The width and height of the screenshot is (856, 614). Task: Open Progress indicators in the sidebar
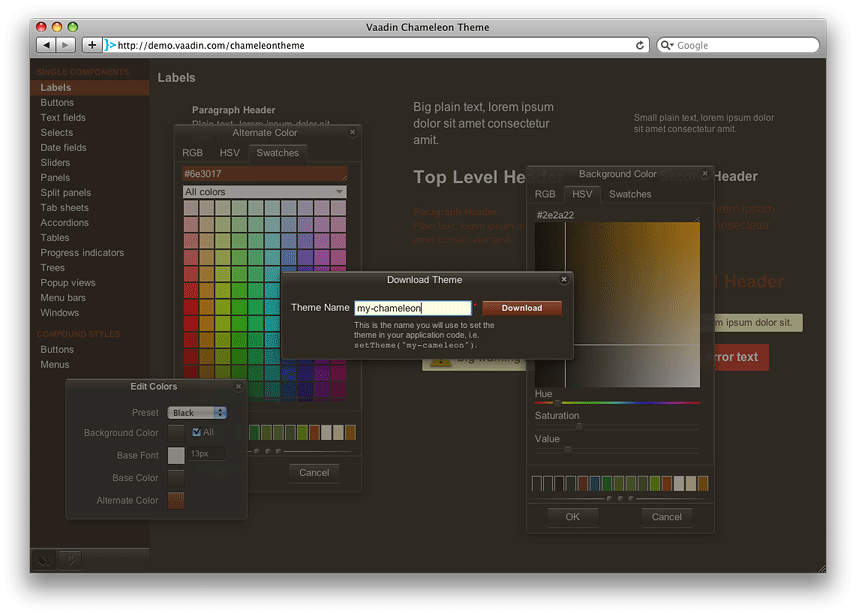point(82,253)
